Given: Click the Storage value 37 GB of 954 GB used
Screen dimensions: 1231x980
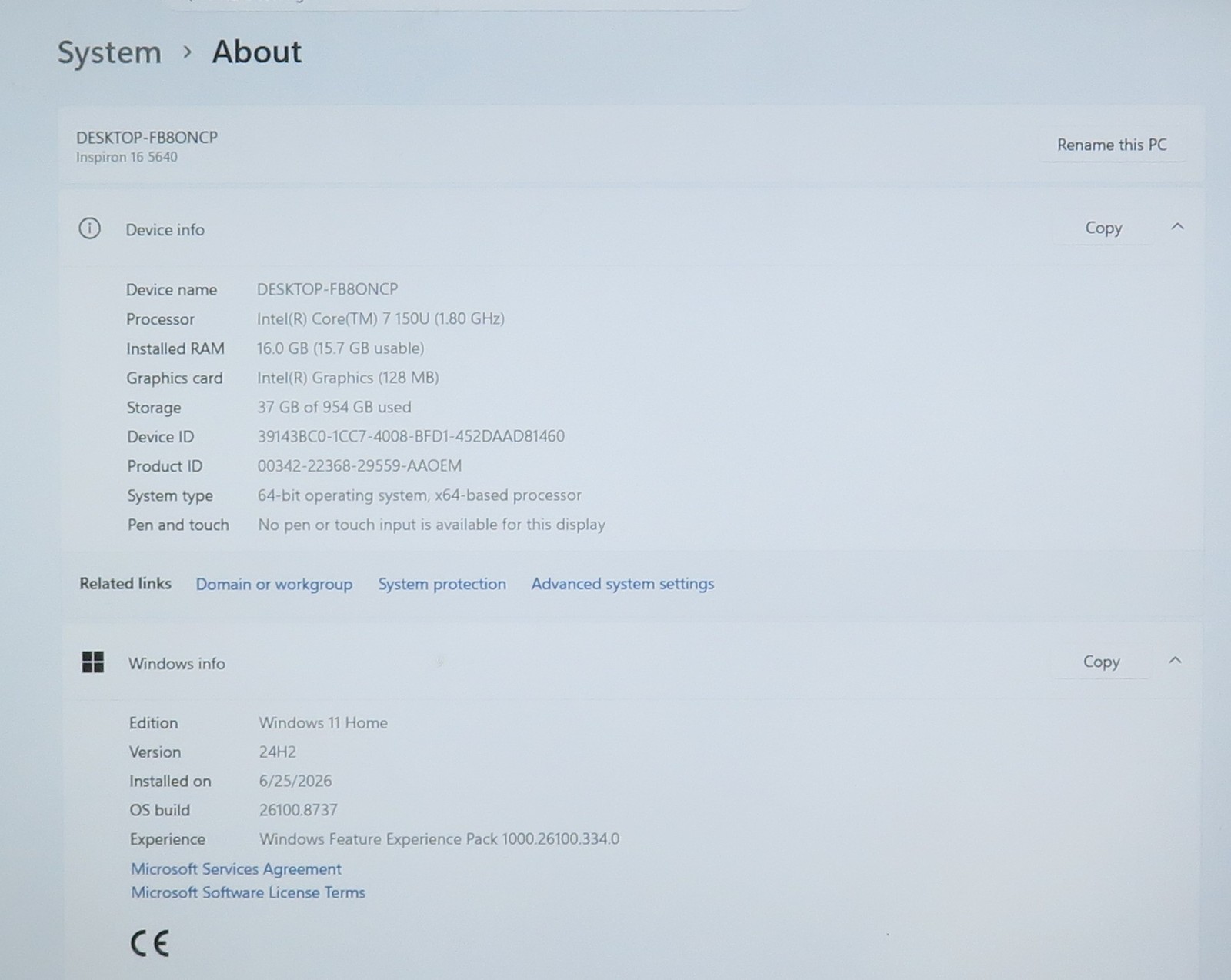Looking at the screenshot, I should [x=334, y=407].
